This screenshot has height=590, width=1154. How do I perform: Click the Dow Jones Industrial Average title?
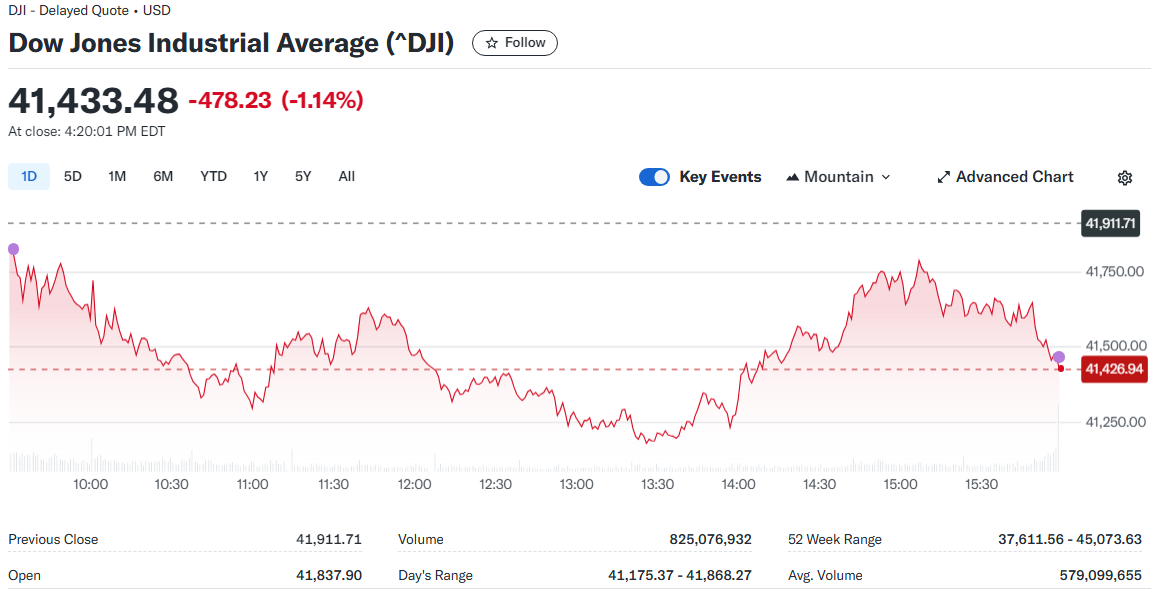(x=231, y=43)
